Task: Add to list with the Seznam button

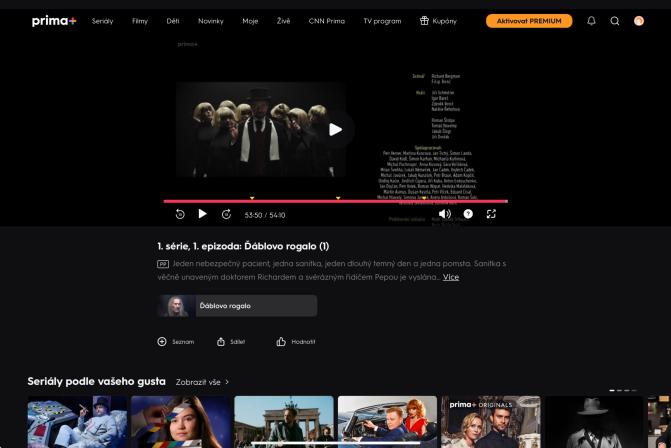Action: pyautogui.click(x=176, y=341)
